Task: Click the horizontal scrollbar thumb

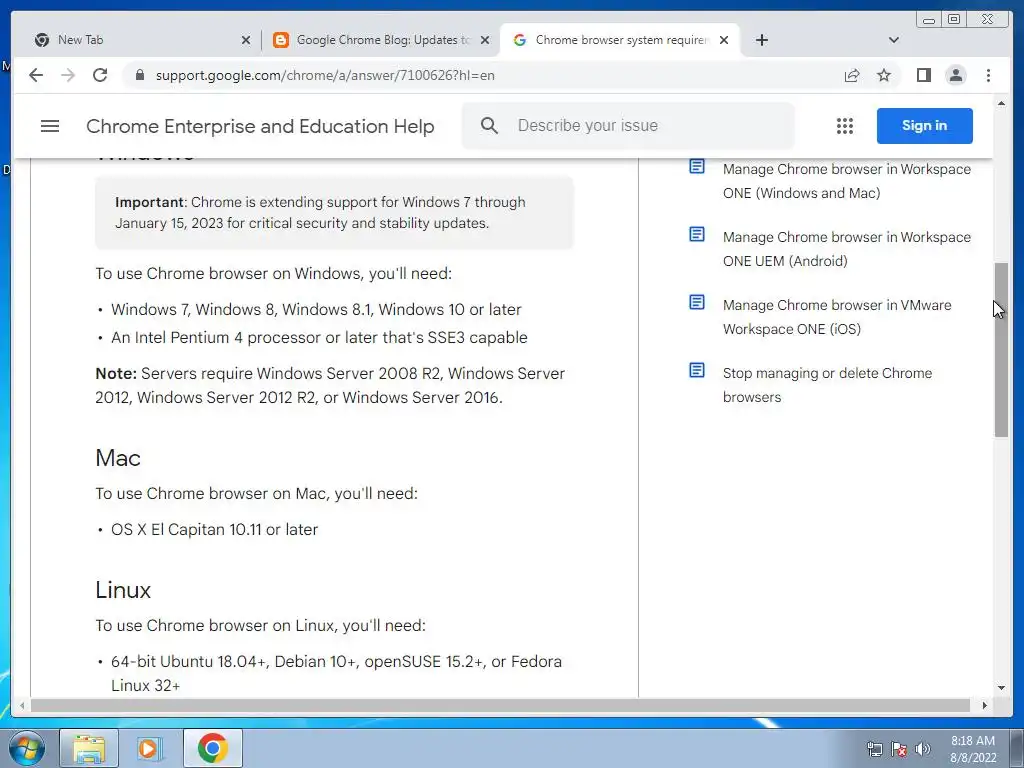Action: tap(500, 705)
